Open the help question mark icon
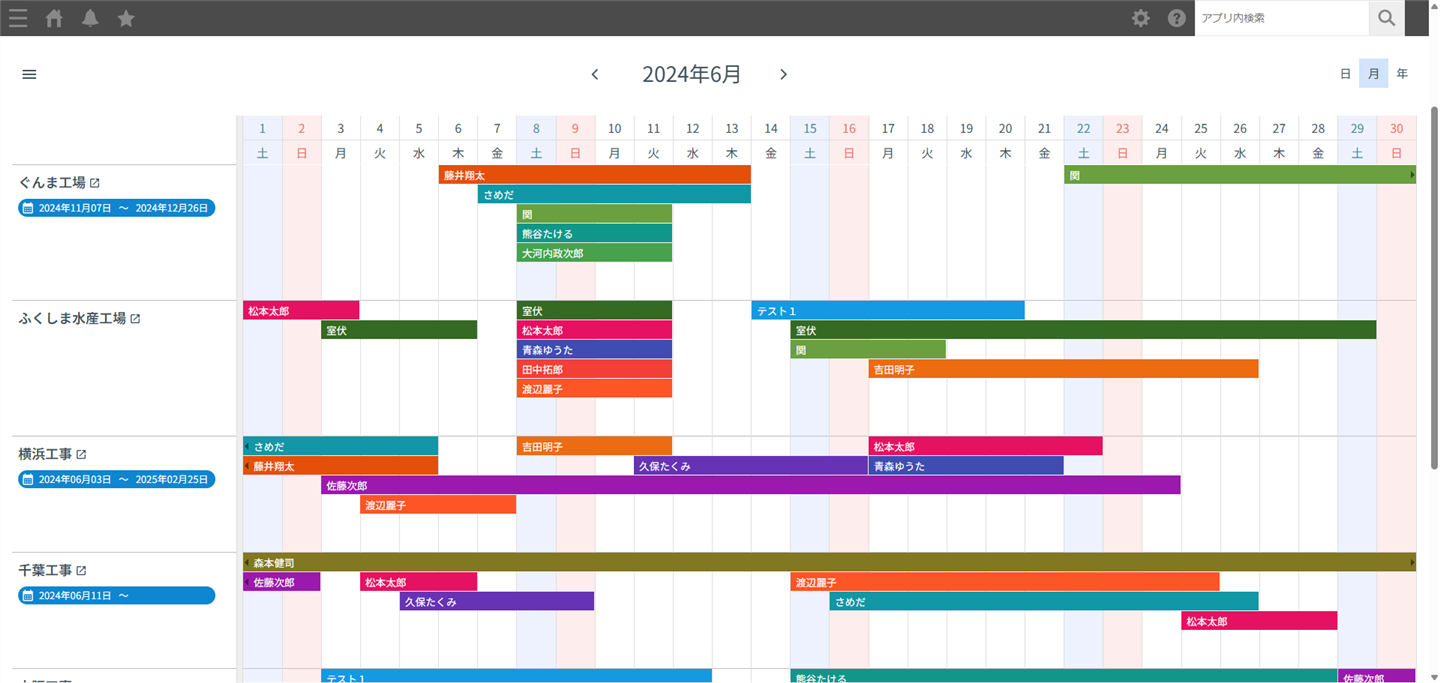This screenshot has height=683, width=1440. pyautogui.click(x=1177, y=18)
